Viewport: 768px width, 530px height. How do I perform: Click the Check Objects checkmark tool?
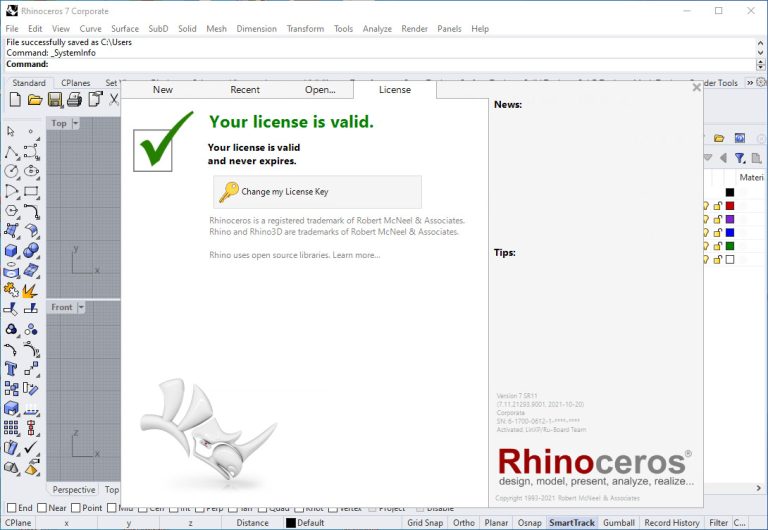click(31, 447)
